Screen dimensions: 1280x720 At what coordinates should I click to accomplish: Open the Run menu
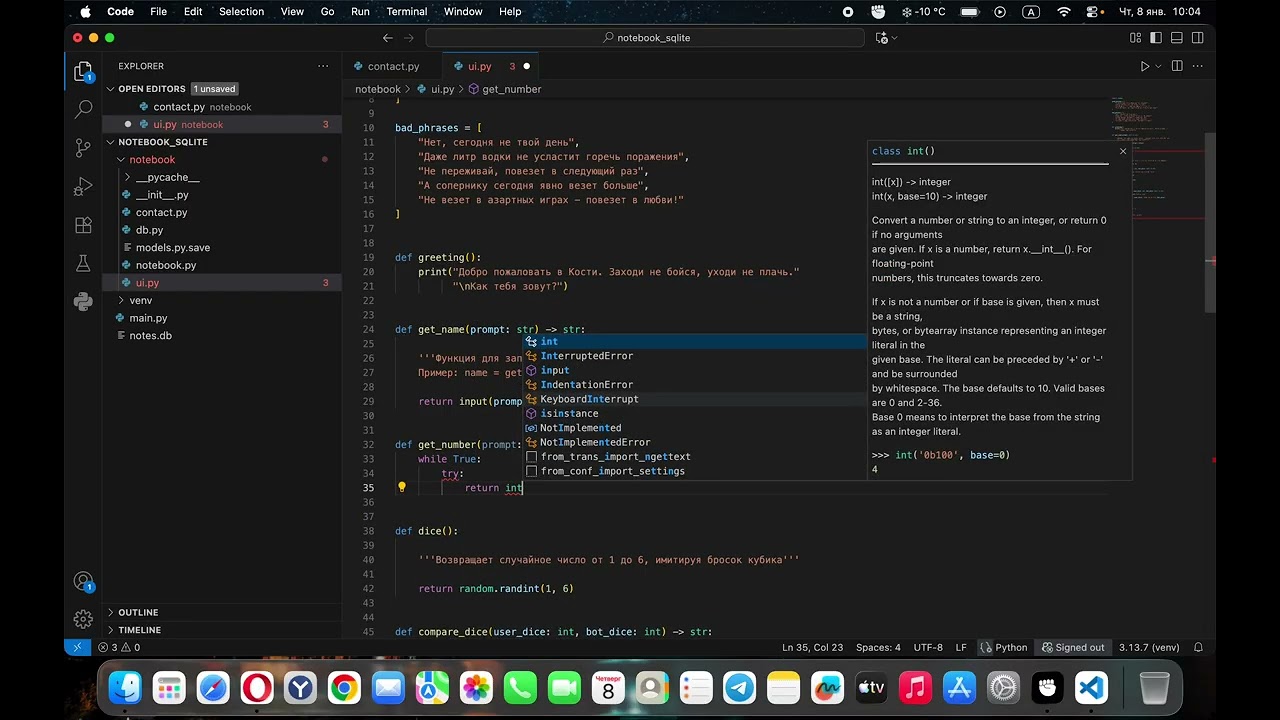click(360, 12)
